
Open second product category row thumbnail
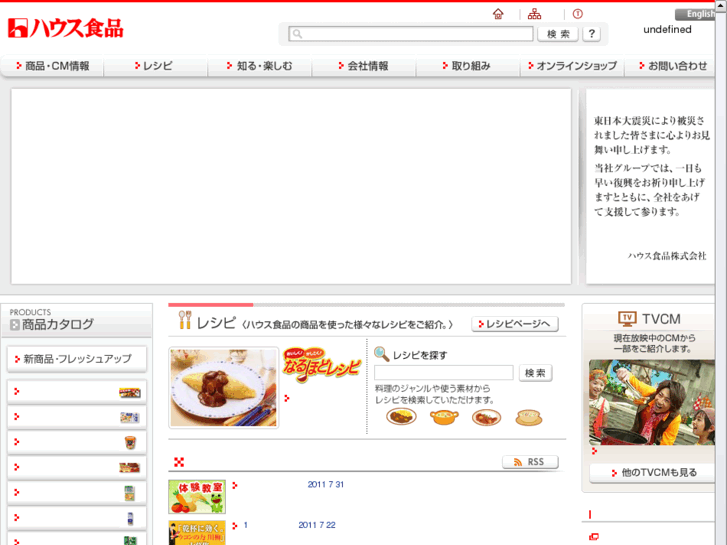130,417
